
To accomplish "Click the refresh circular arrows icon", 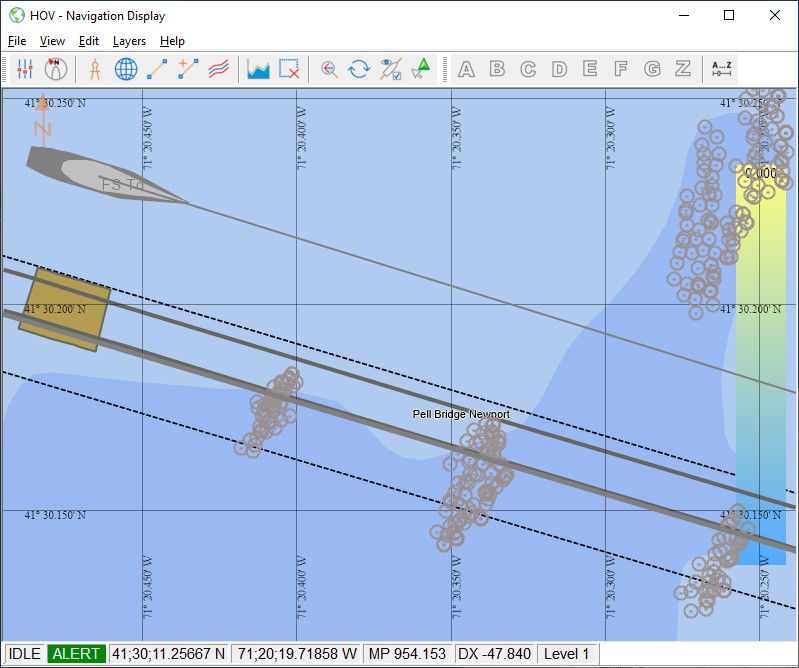I will 359,69.
